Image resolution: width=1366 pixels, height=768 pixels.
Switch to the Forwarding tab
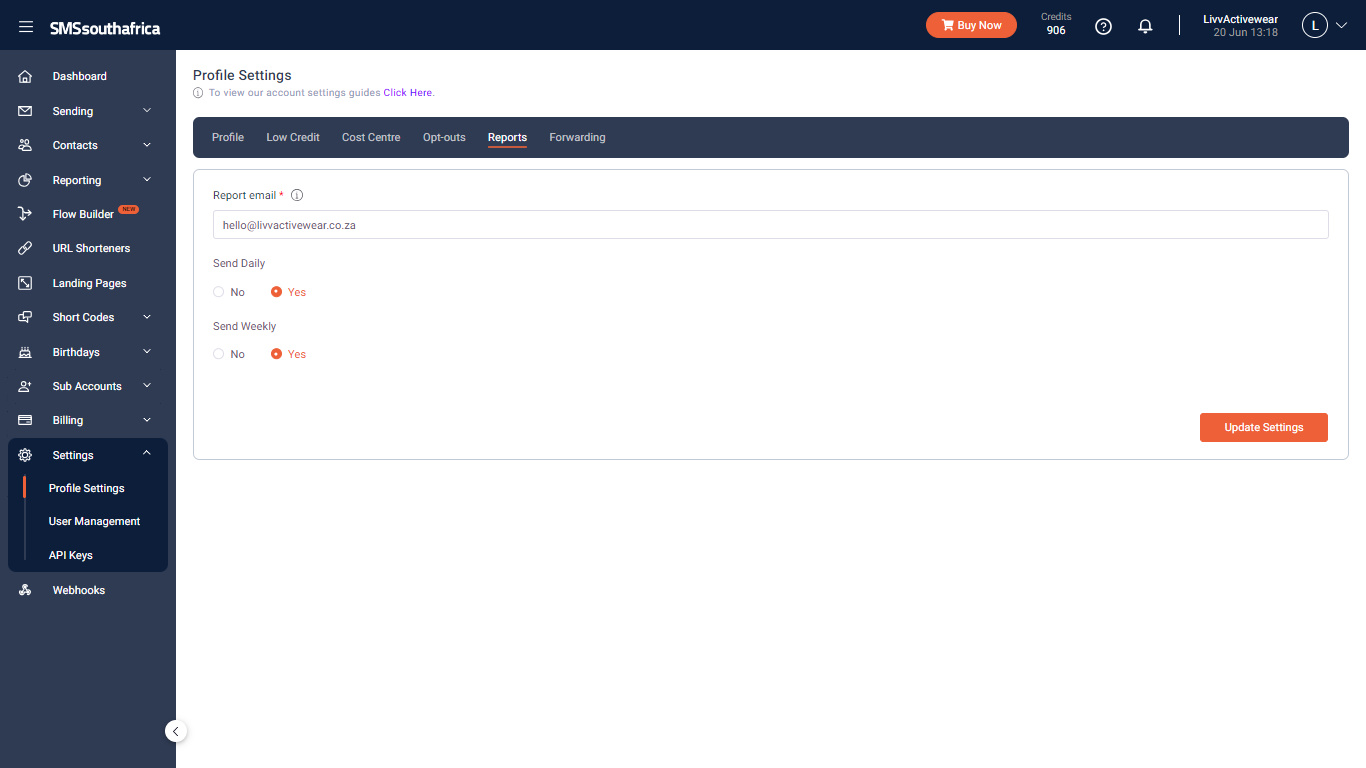(x=577, y=137)
